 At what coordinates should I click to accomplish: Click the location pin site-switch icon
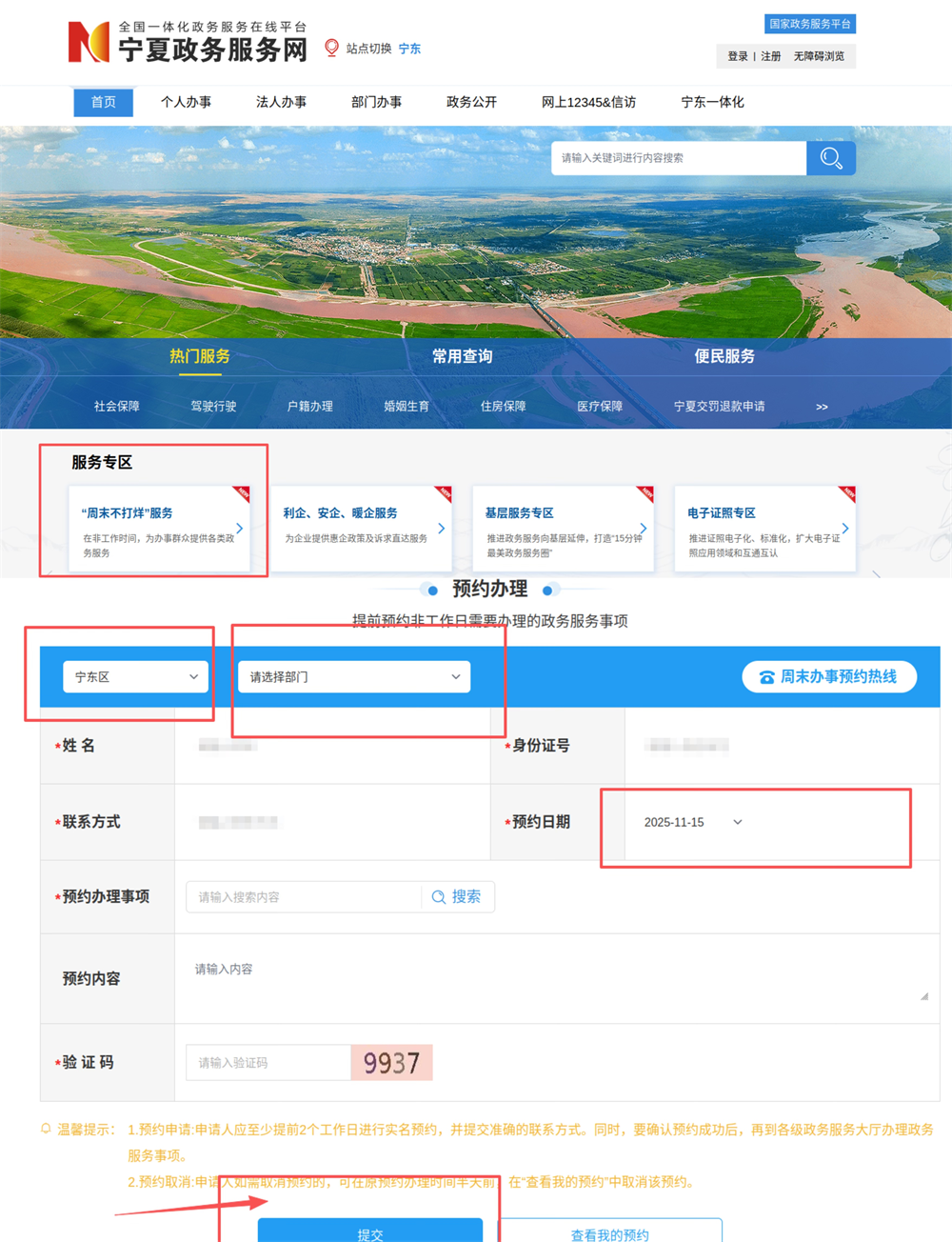point(331,48)
